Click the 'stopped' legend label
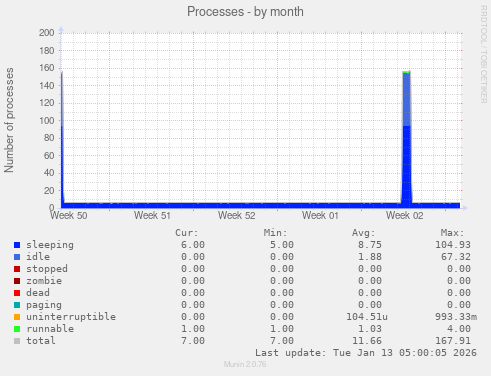This screenshot has height=376, width=491. 47,269
